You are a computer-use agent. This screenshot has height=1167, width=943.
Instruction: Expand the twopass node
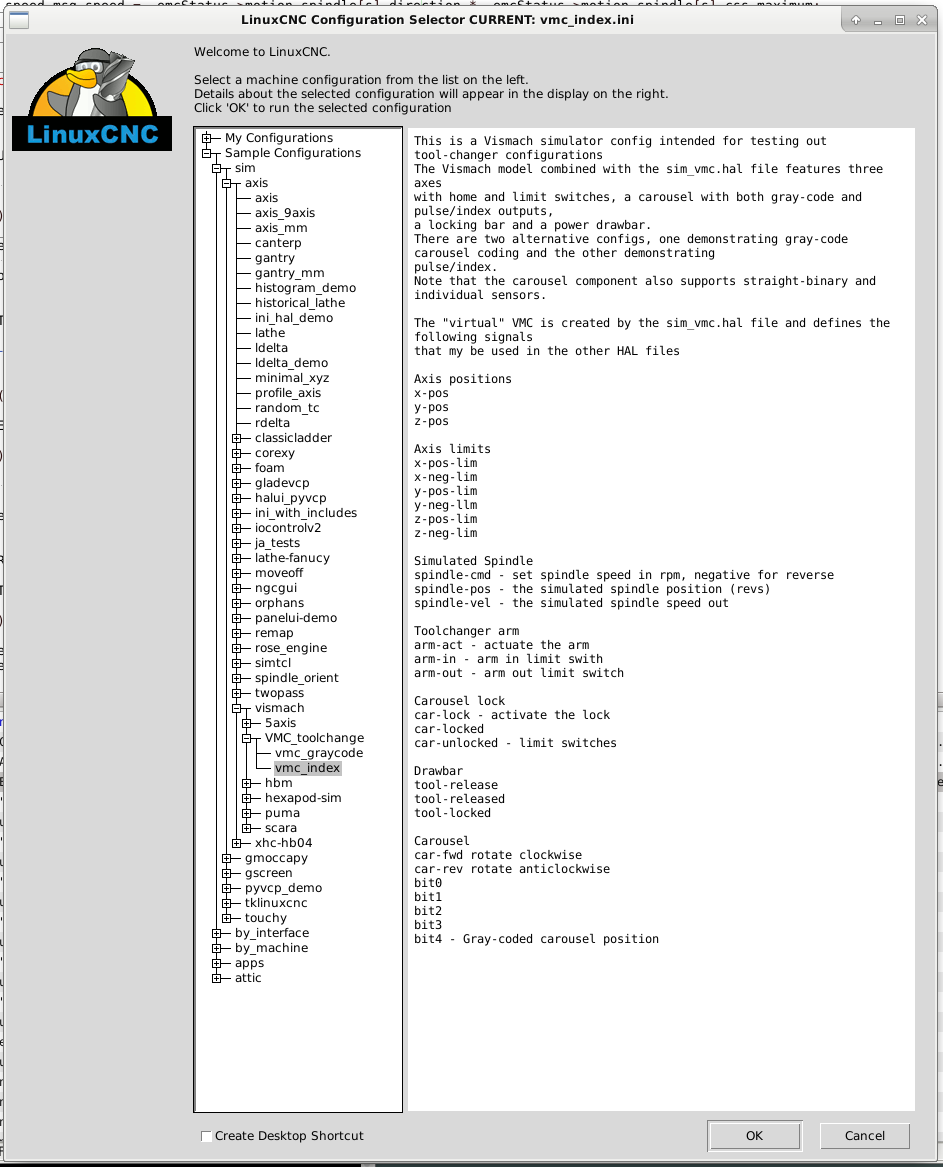click(x=237, y=693)
